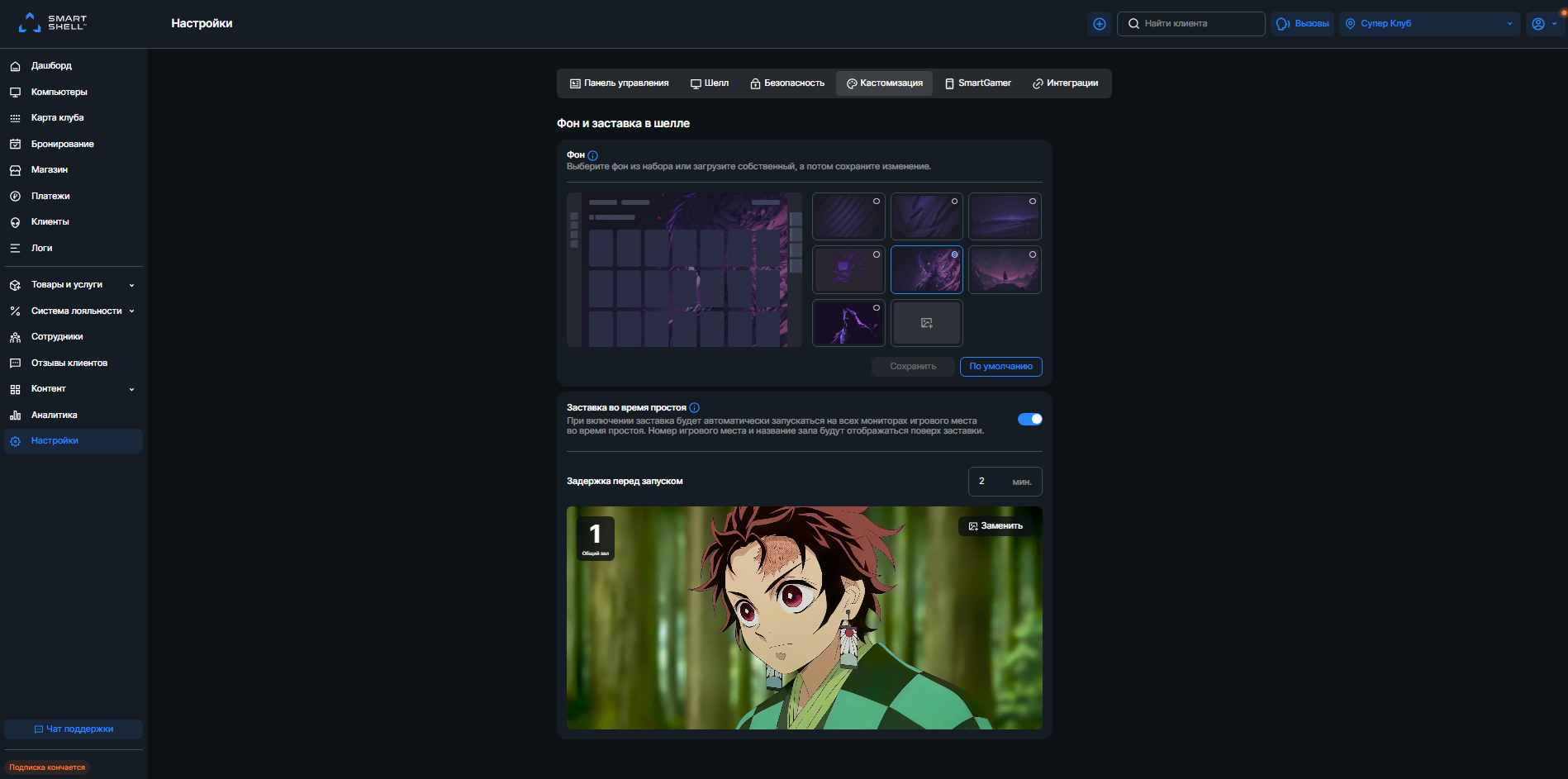Image resolution: width=1568 pixels, height=779 pixels.
Task: Expand Контент submenu chevron
Action: [x=131, y=390]
